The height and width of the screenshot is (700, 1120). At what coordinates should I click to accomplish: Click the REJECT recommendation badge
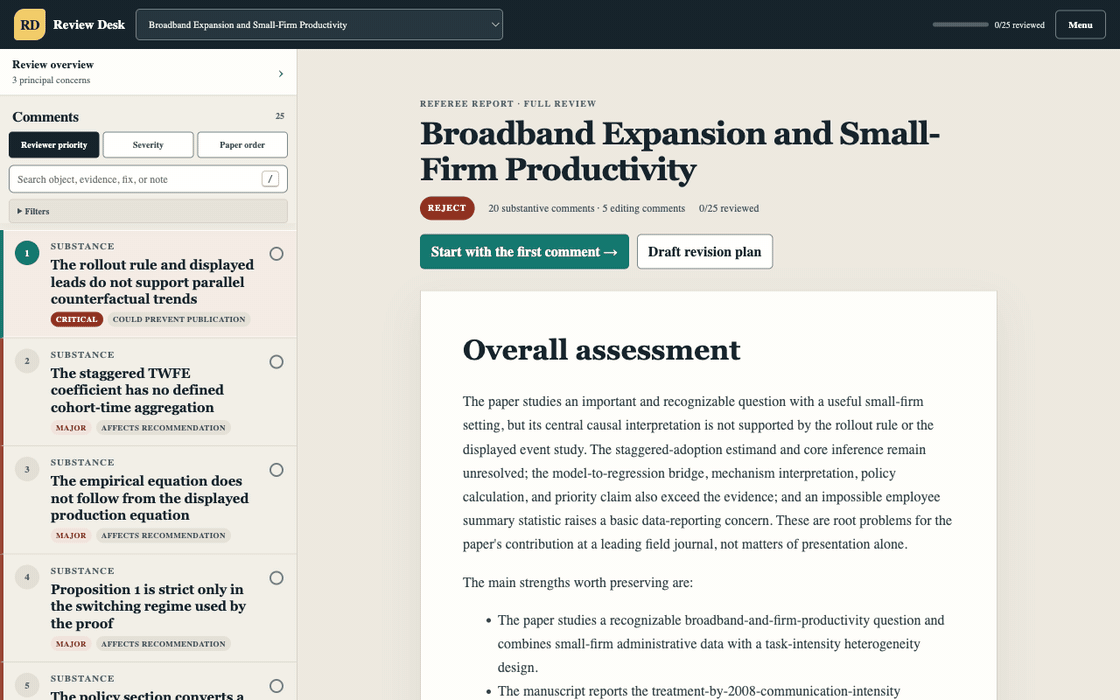click(x=447, y=208)
